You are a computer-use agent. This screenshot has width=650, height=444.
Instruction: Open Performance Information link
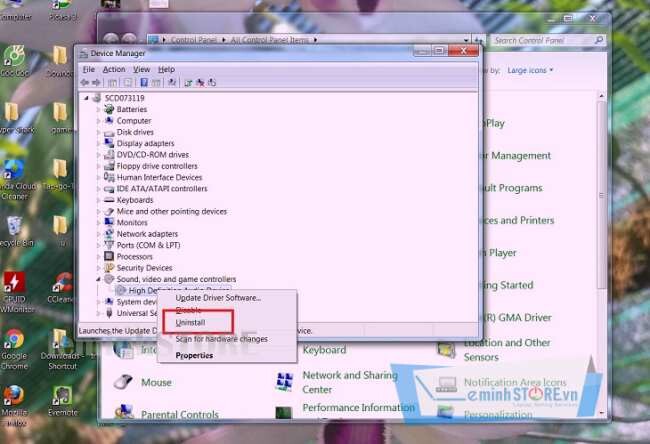[x=358, y=408]
